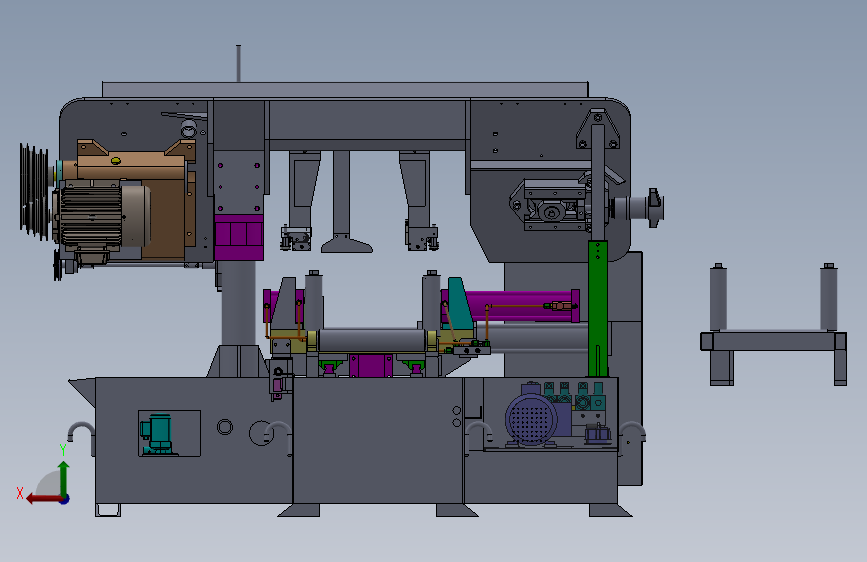Select the blade tension handwheel on the right

[x=655, y=207]
